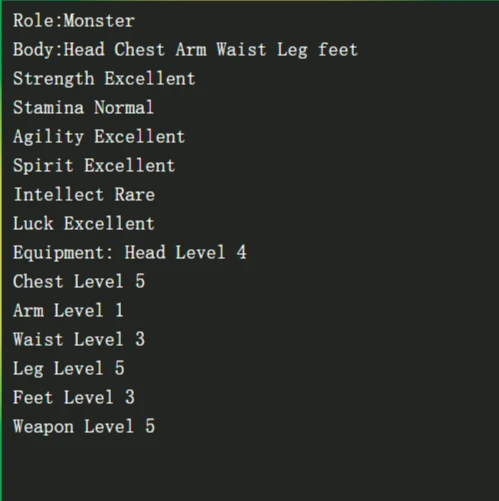Viewport: 499px width, 501px height.
Task: Click the word Arm in Body line
Action: tap(191, 50)
